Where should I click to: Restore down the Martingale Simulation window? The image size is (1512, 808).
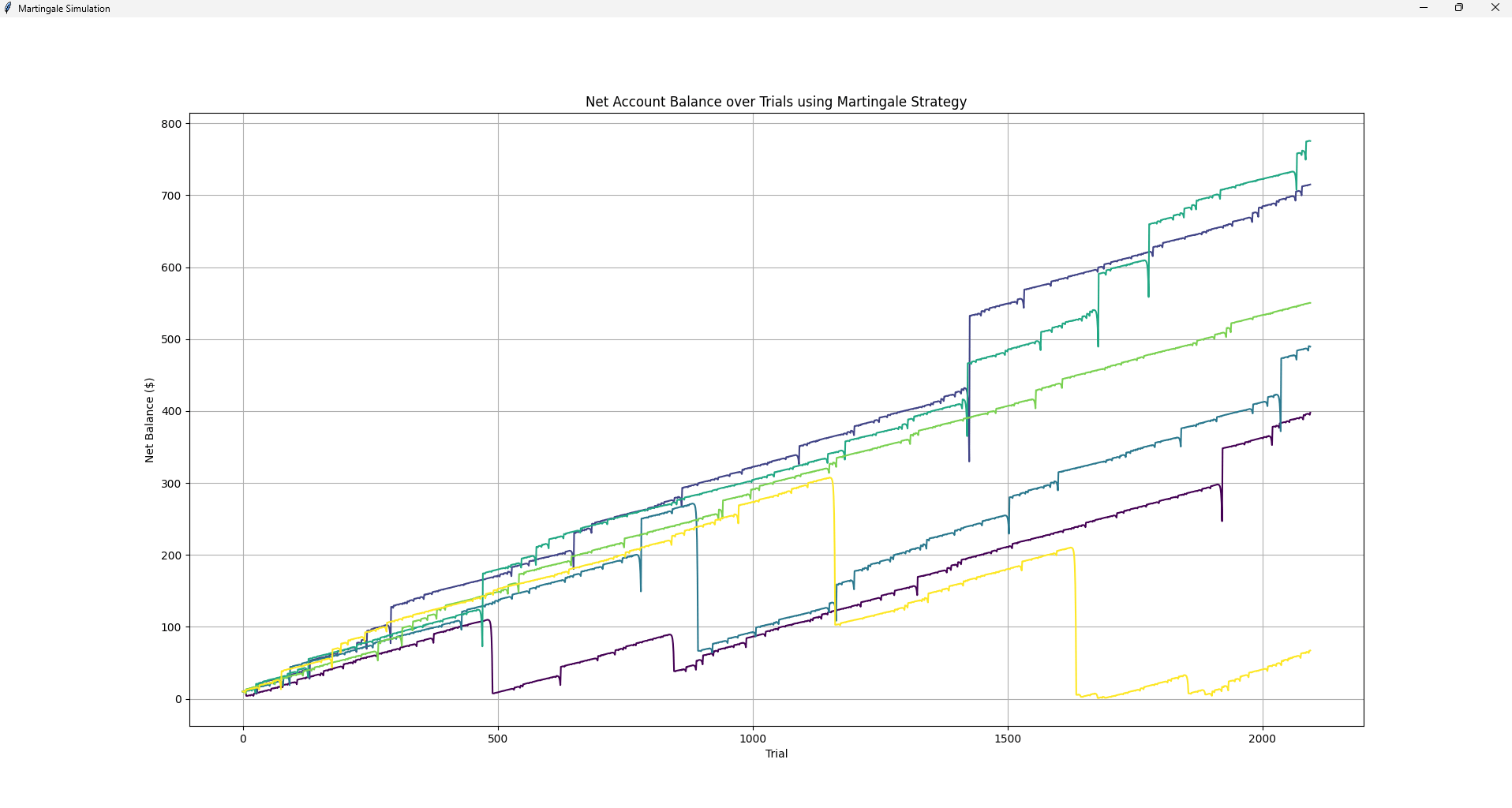pyautogui.click(x=1459, y=8)
